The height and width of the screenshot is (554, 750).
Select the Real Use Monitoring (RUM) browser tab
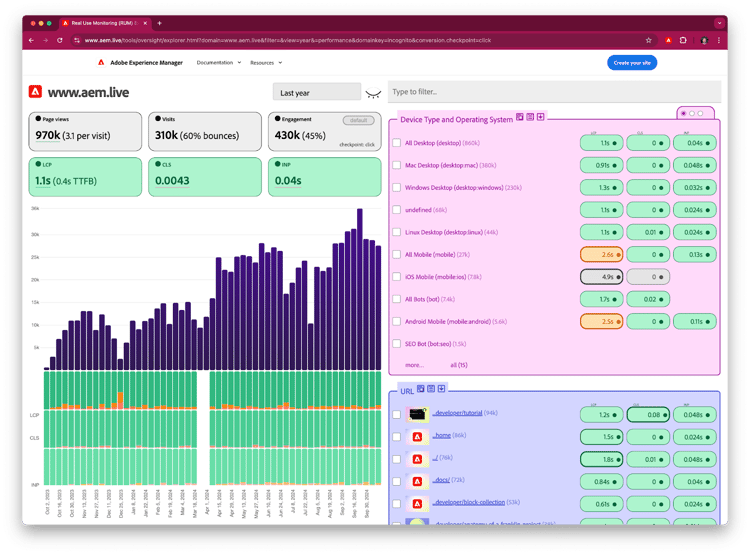click(x=105, y=23)
